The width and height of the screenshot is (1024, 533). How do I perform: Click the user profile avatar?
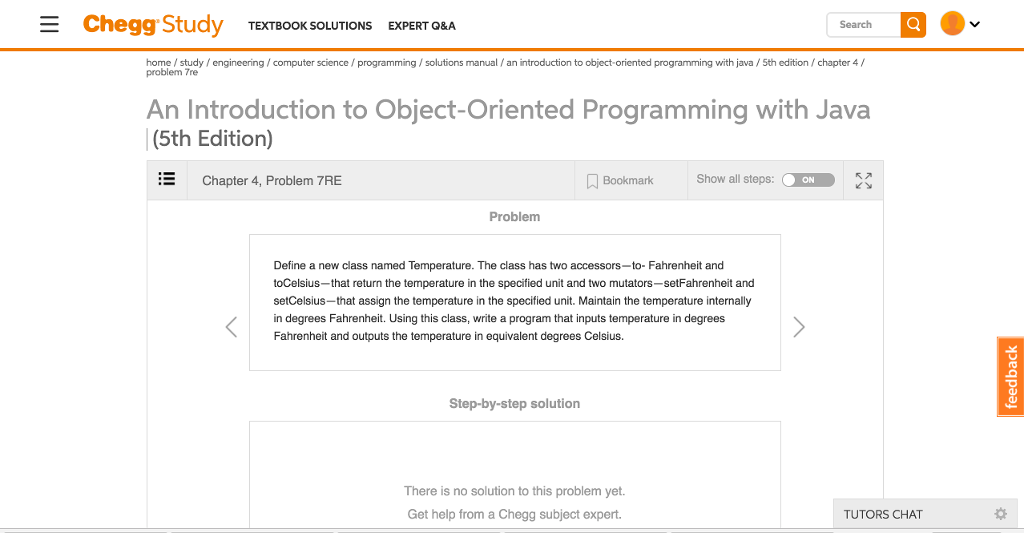[952, 24]
